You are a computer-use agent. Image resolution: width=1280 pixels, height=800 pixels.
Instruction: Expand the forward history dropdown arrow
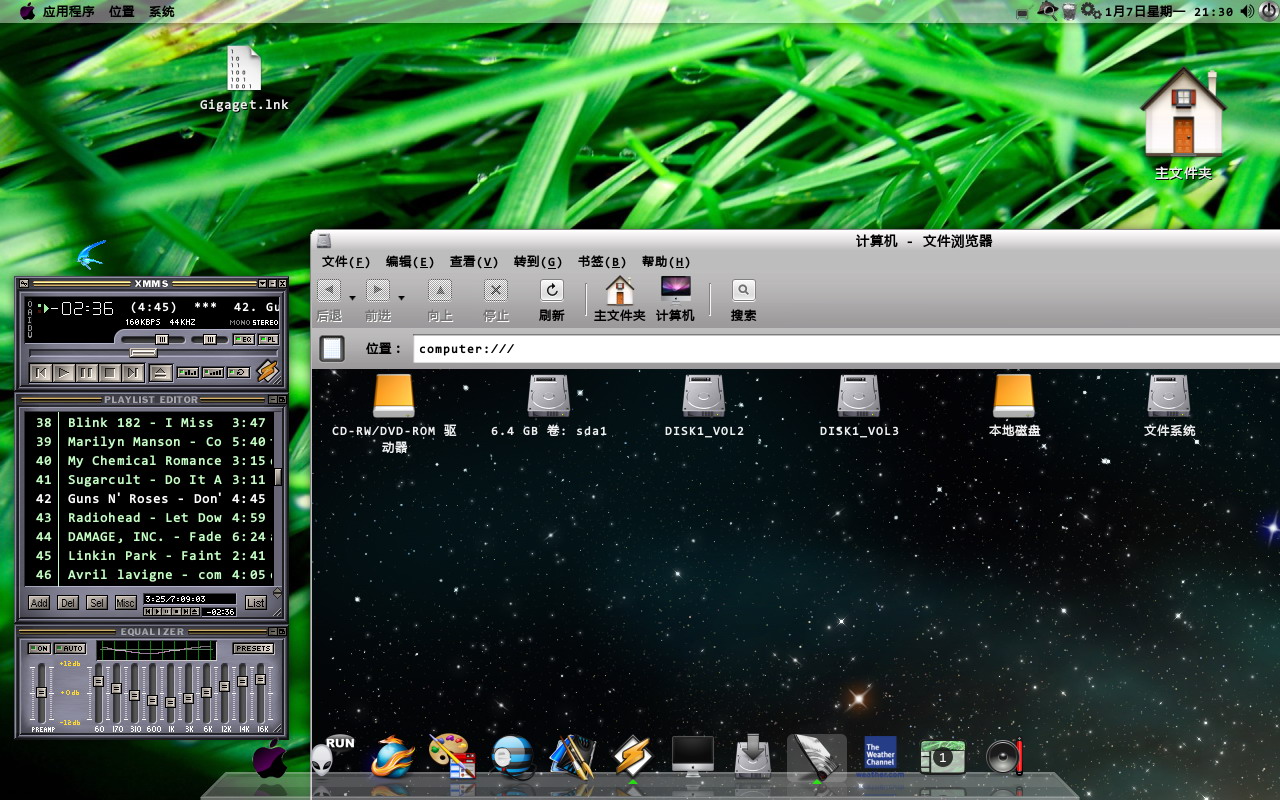(401, 297)
